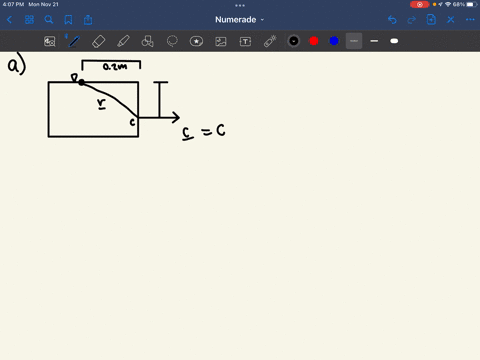This screenshot has width=480, height=360.
Task: Select the Shapes tool
Action: (x=147, y=41)
